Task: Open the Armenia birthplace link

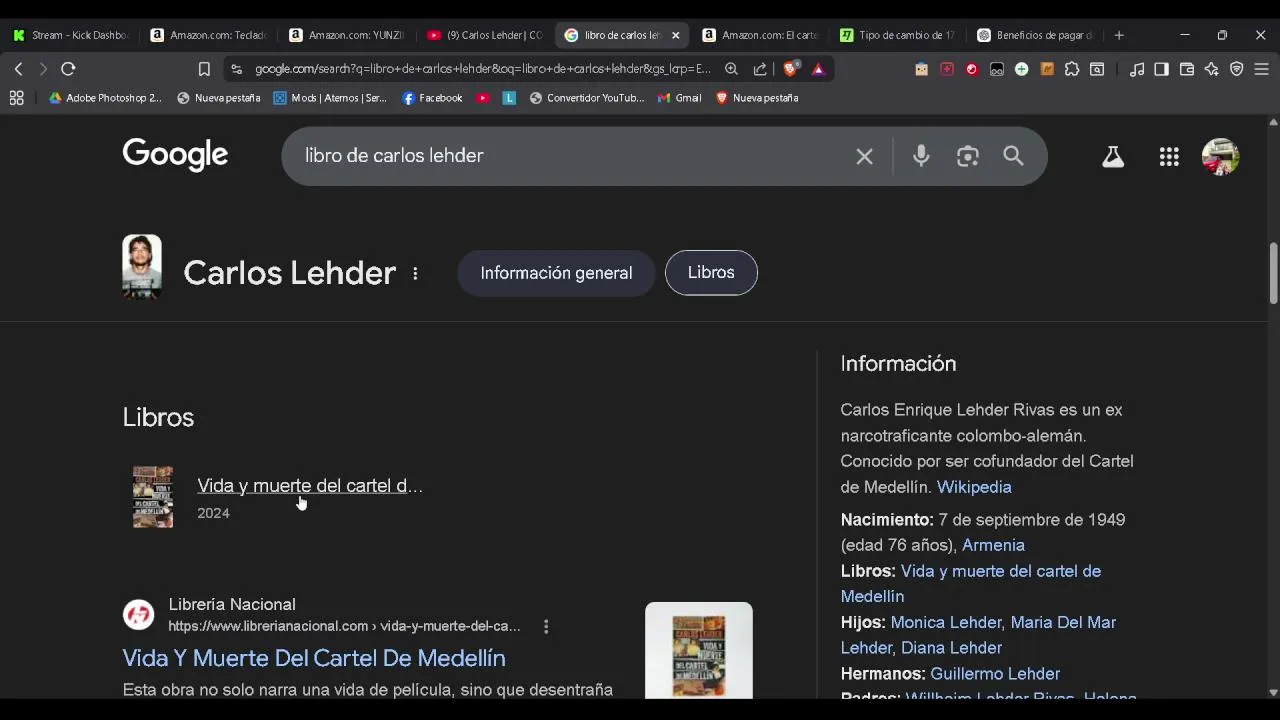Action: 993,545
